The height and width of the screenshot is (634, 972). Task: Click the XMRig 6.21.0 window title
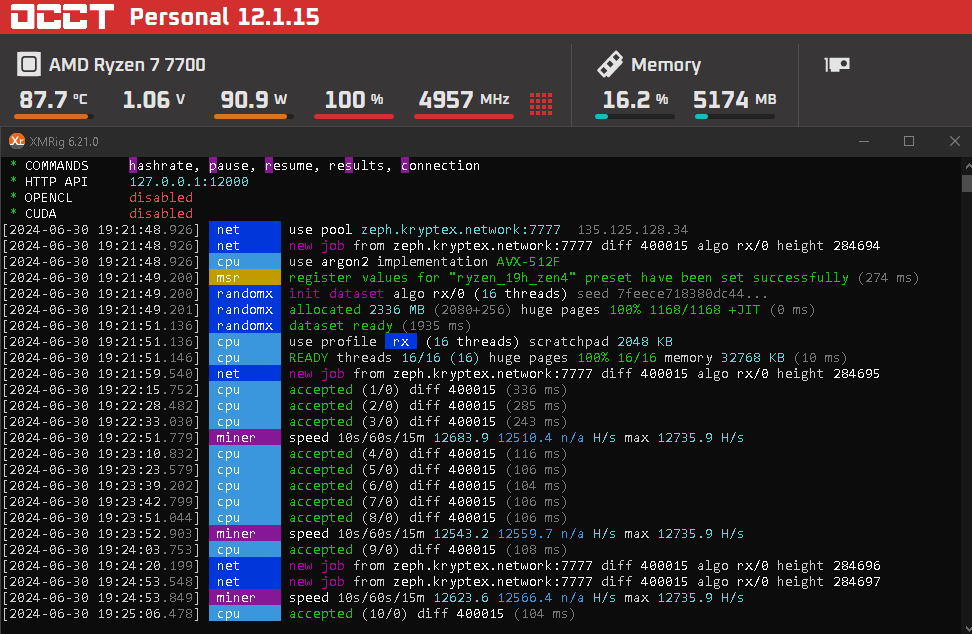click(64, 141)
